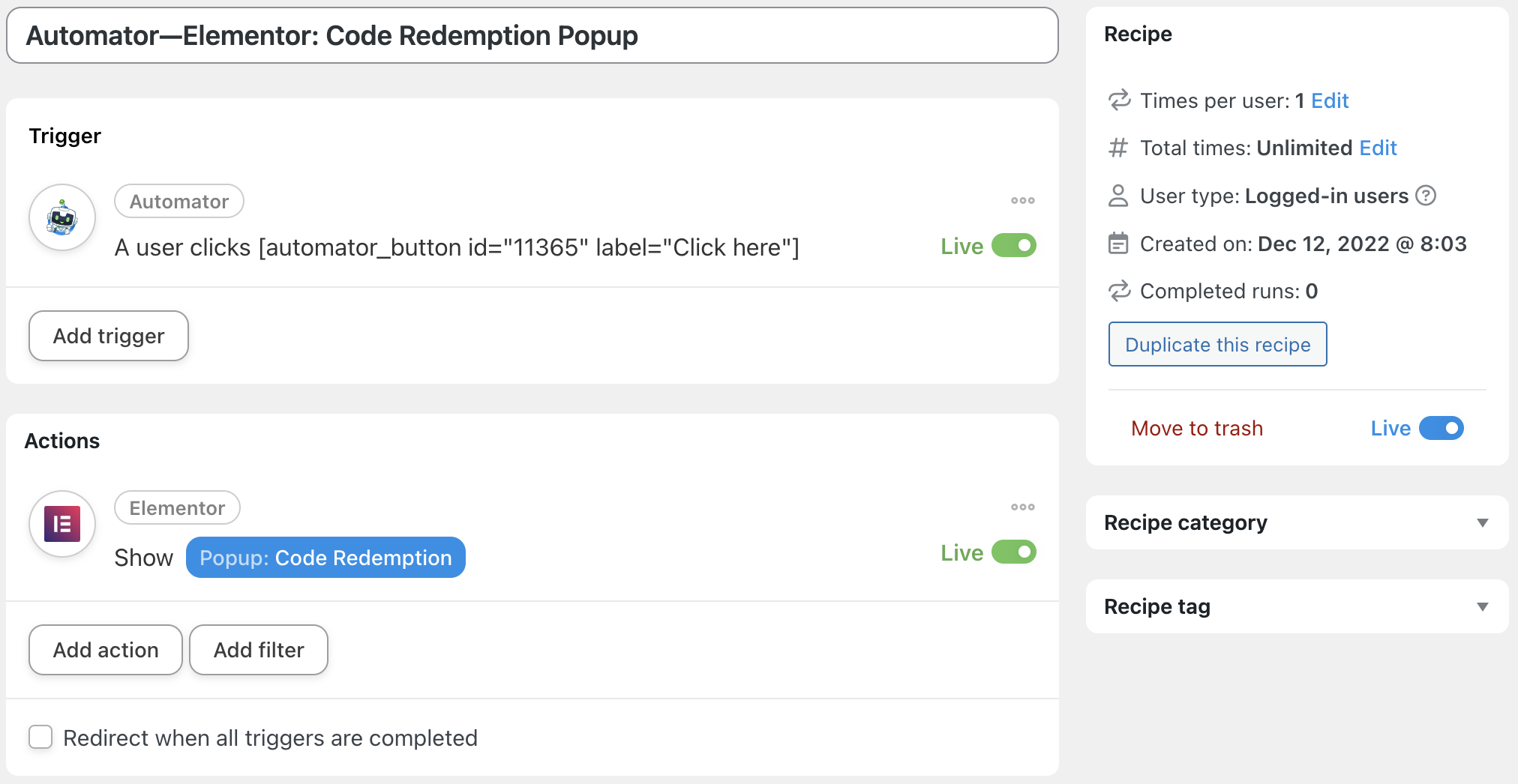Expand the Recipe category panel
The image size is (1518, 784).
click(1481, 522)
